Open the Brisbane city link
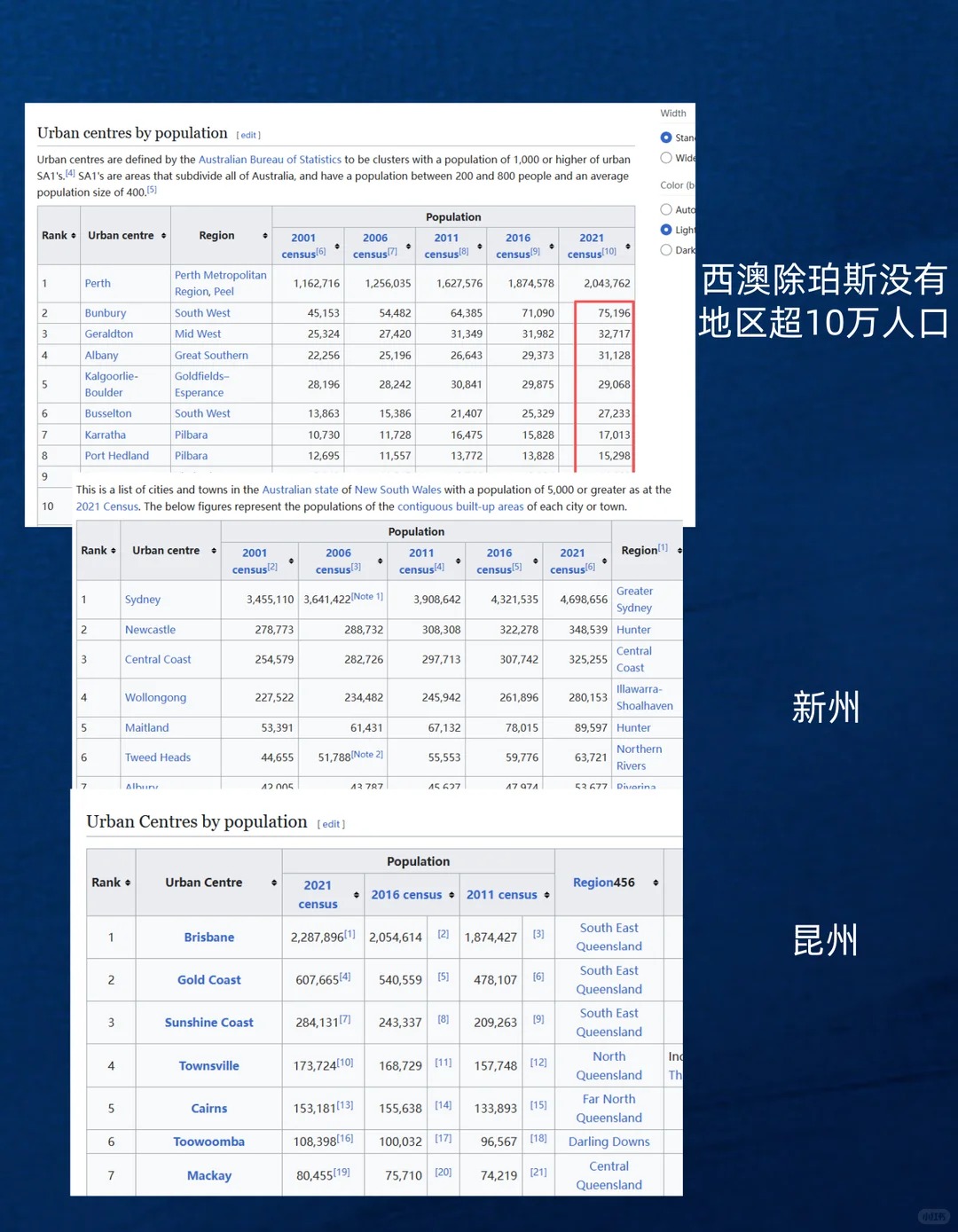The image size is (958, 1232). point(209,938)
